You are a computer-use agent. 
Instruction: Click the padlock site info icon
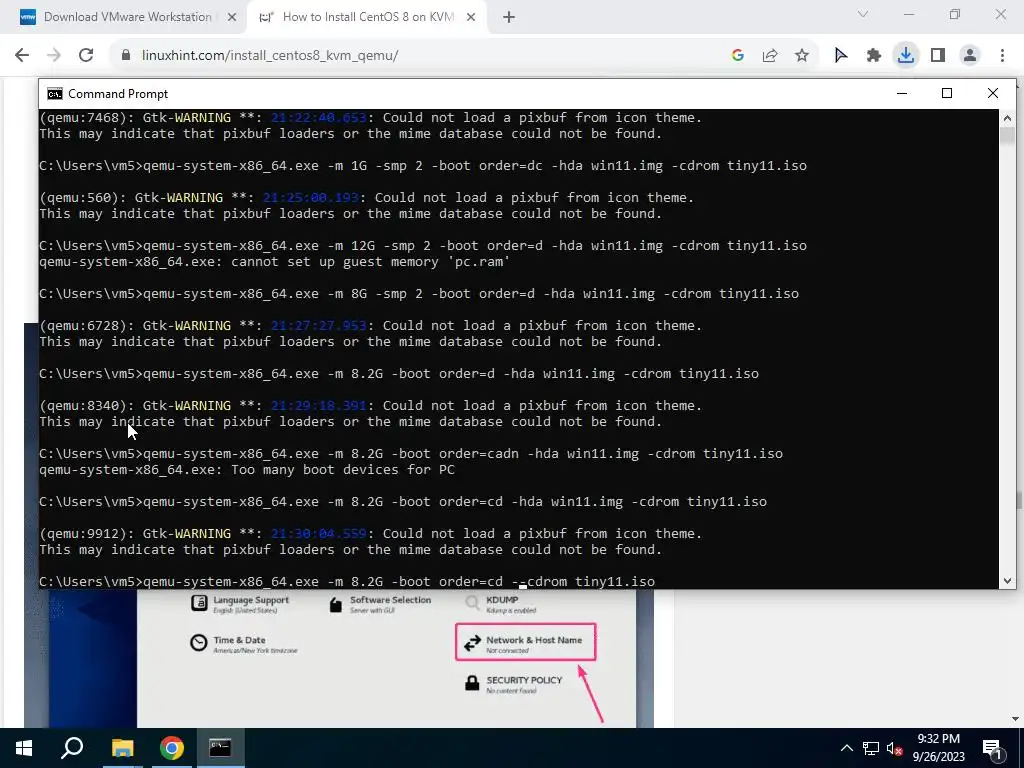pos(126,56)
